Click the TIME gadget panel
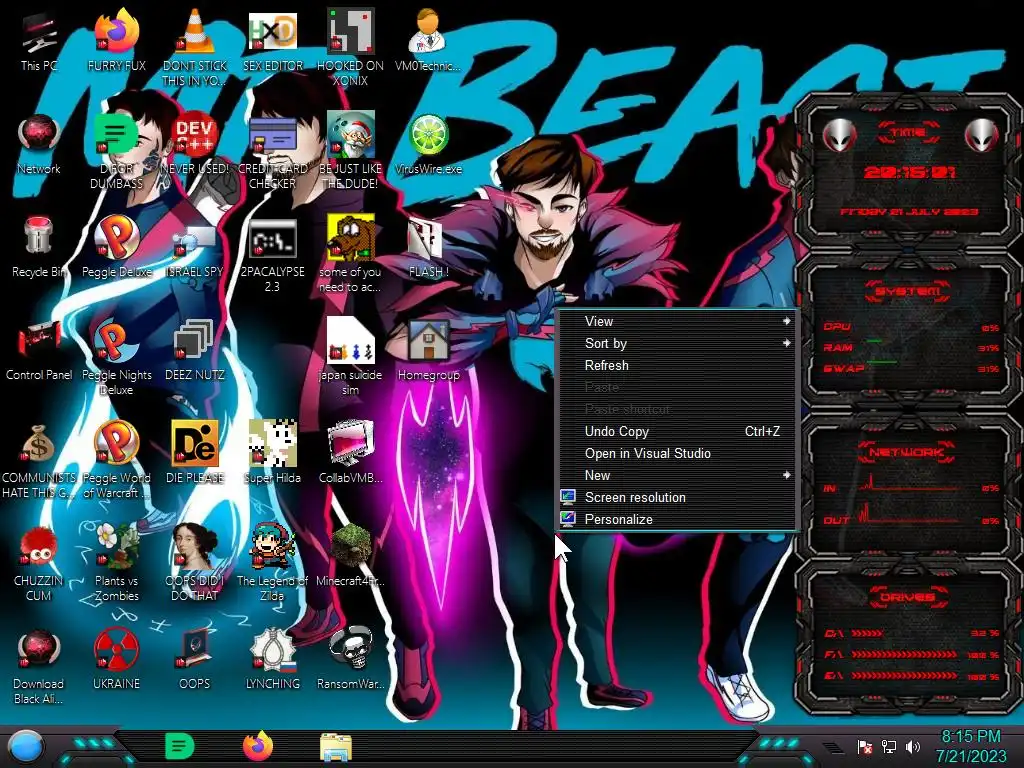Screen dimensions: 1024x768 pos(908,172)
